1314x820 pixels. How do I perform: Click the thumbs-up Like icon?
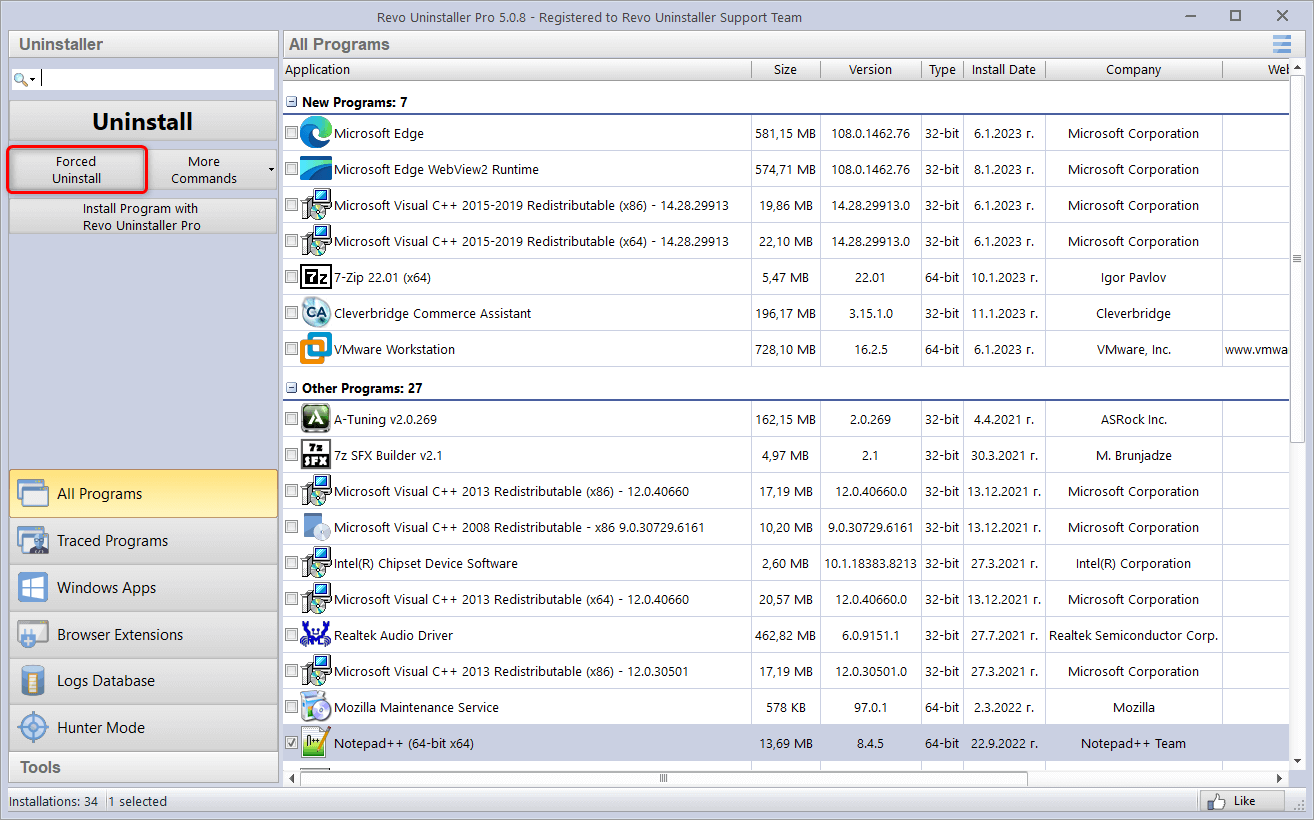(x=1216, y=801)
